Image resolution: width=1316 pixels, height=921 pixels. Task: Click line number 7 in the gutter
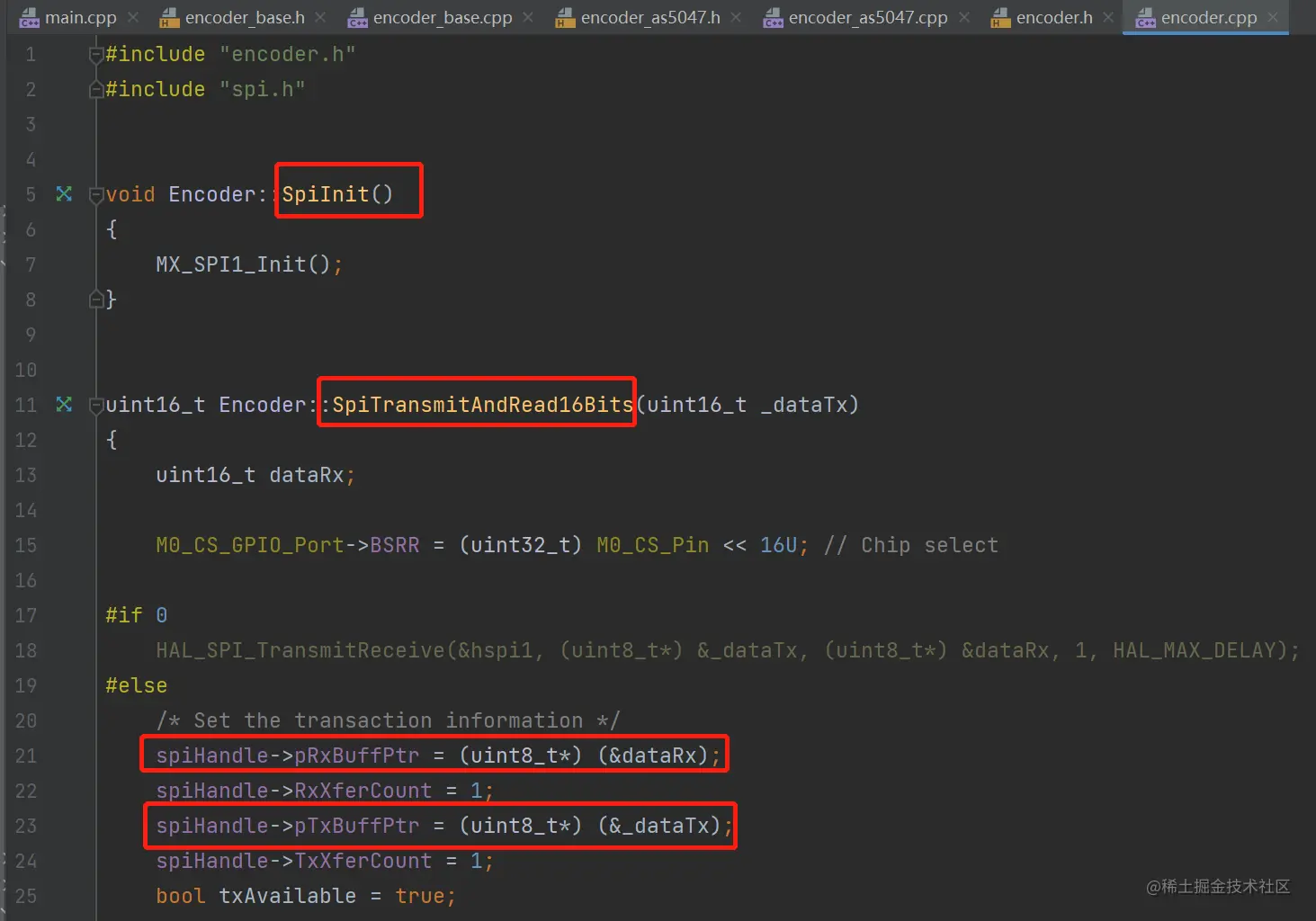(31, 264)
